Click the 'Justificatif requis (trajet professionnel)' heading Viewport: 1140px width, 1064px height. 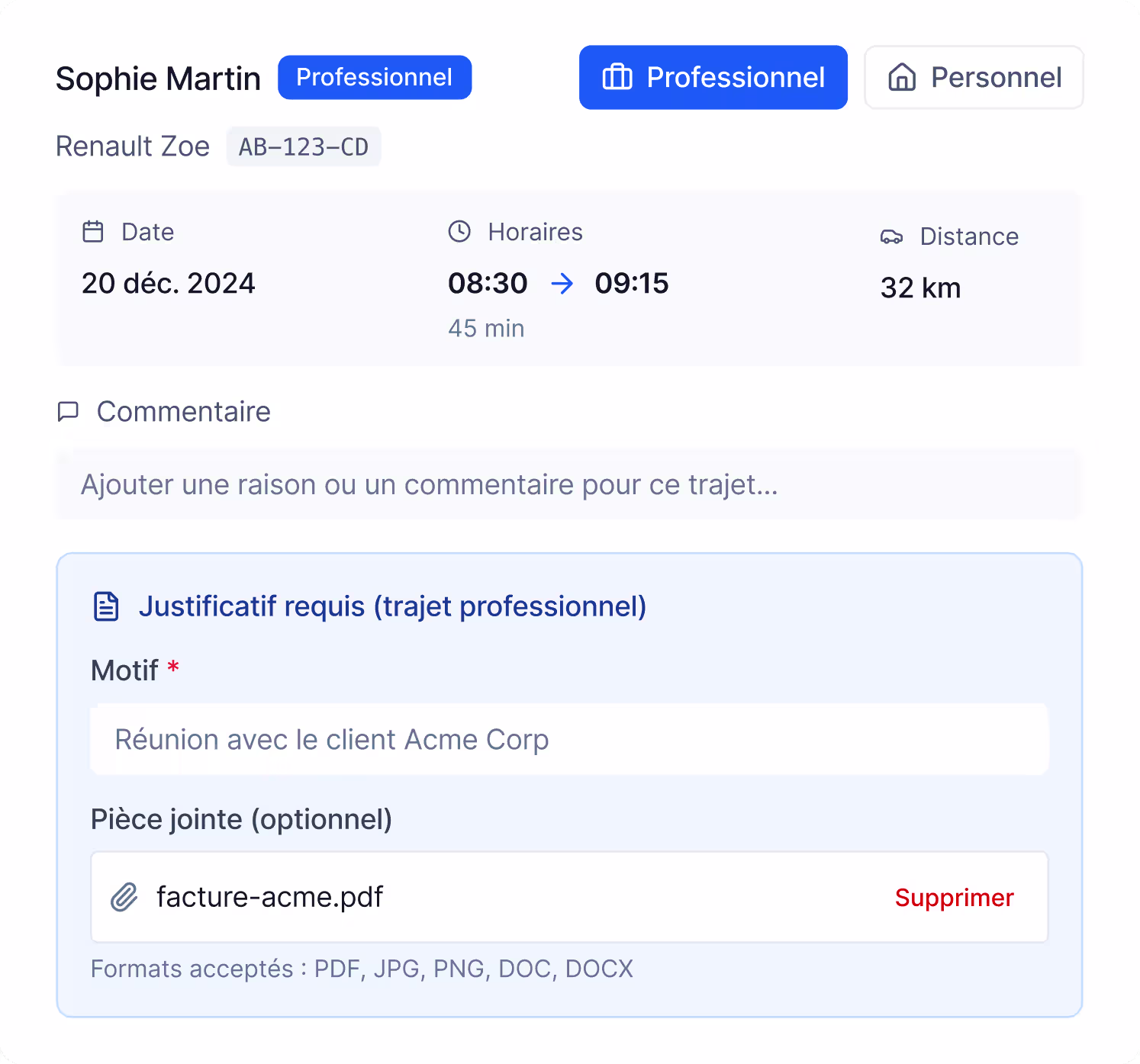pos(392,606)
